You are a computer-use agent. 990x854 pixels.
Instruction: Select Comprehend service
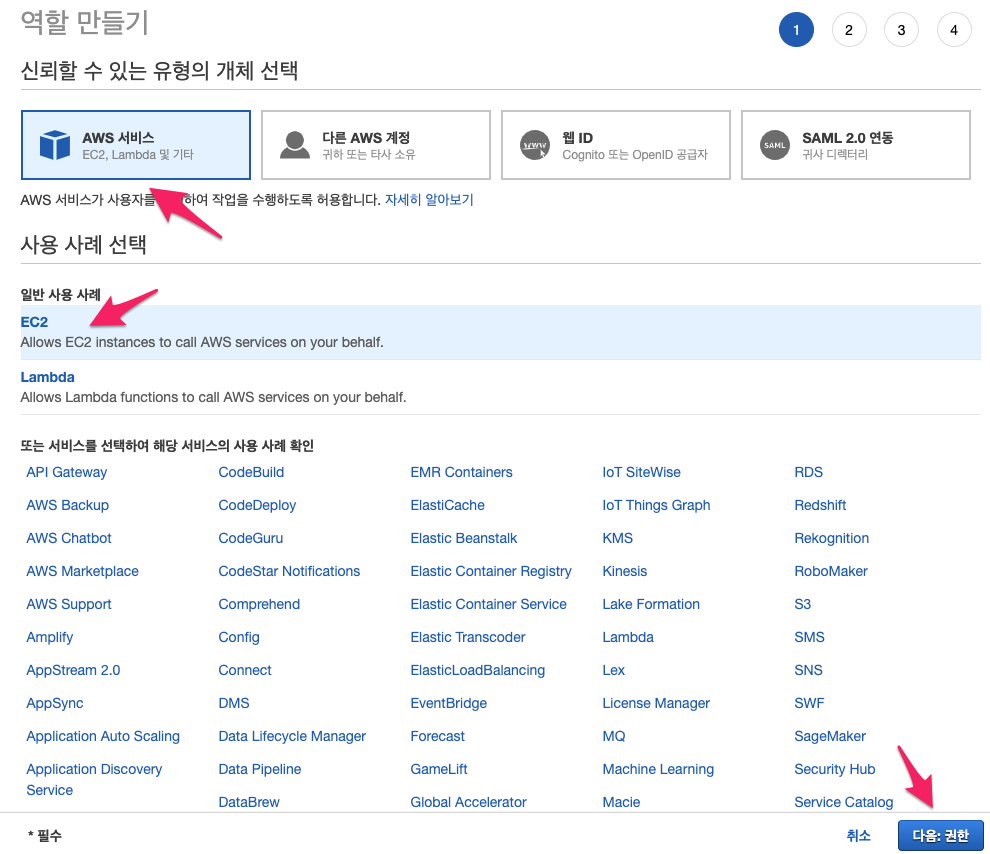coord(259,605)
